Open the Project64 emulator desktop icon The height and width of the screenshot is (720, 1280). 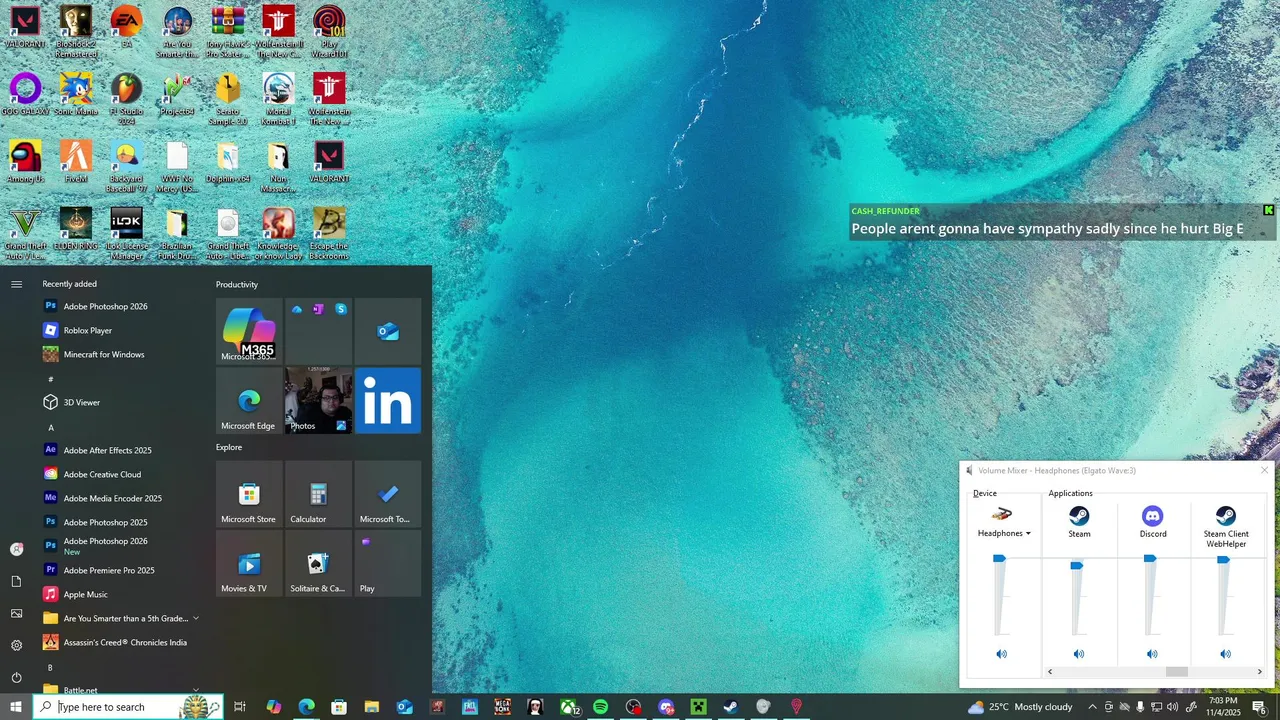[177, 95]
